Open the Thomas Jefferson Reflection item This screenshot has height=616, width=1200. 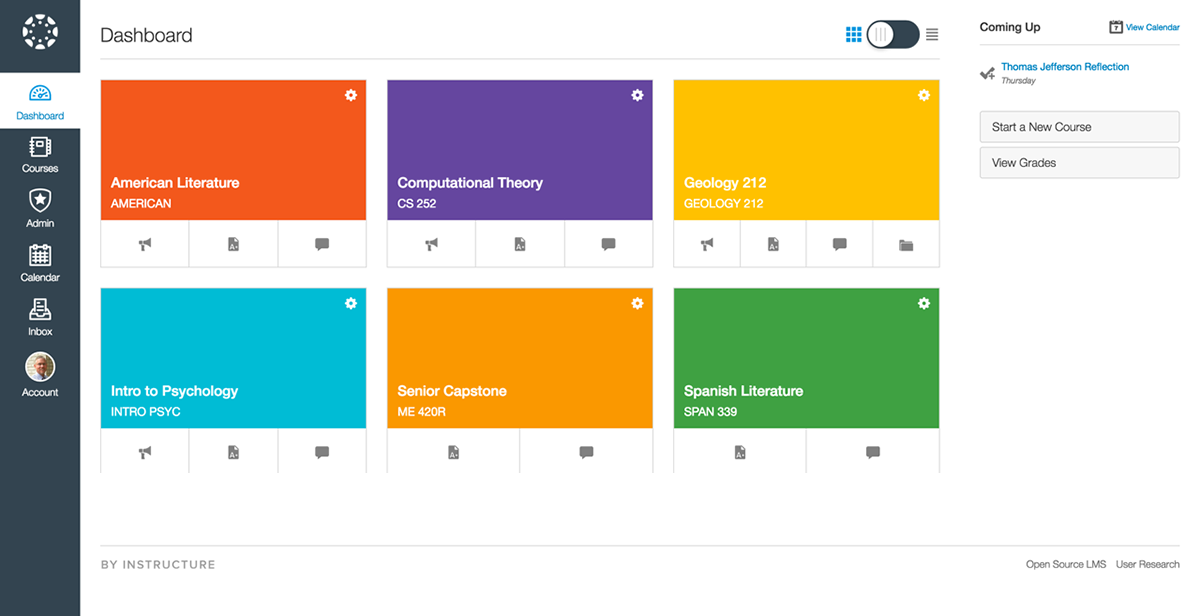point(1064,66)
